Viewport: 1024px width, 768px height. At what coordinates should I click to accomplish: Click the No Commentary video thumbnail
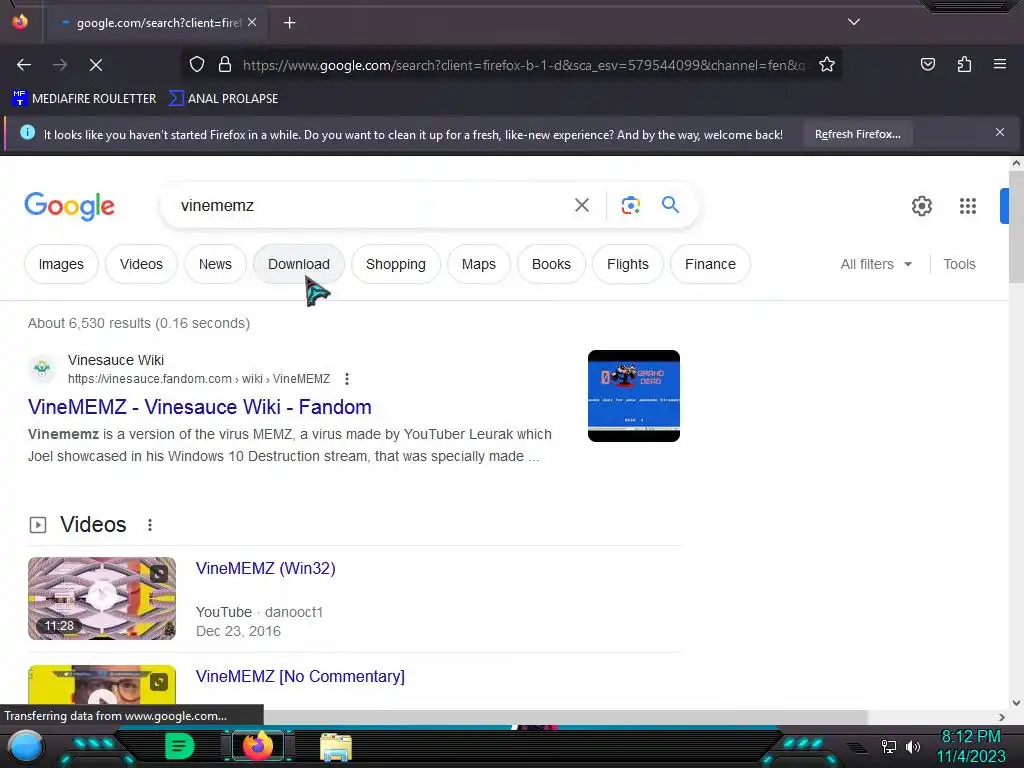click(102, 687)
